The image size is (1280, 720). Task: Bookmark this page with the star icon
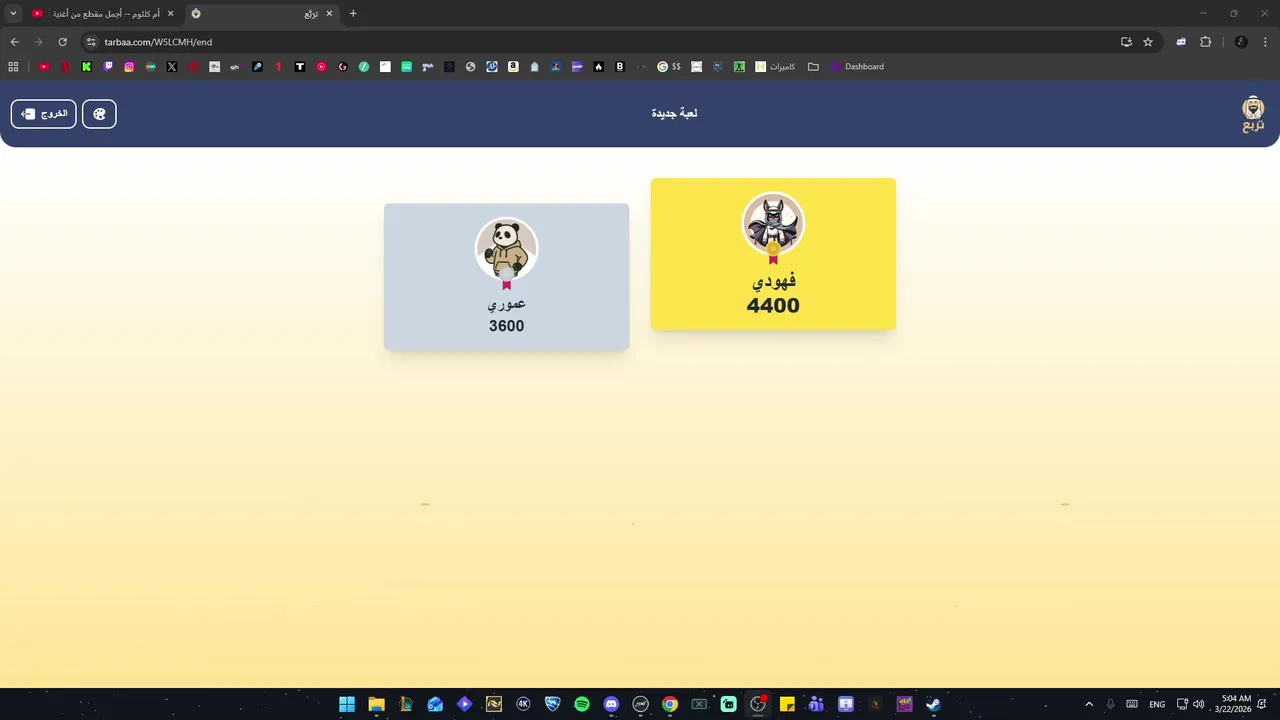pos(1148,42)
